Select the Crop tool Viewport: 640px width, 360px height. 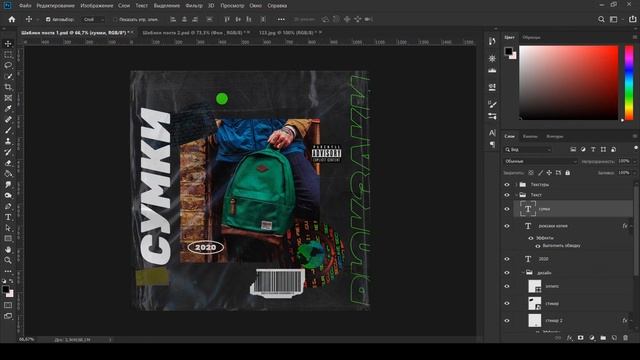pyautogui.click(x=8, y=87)
